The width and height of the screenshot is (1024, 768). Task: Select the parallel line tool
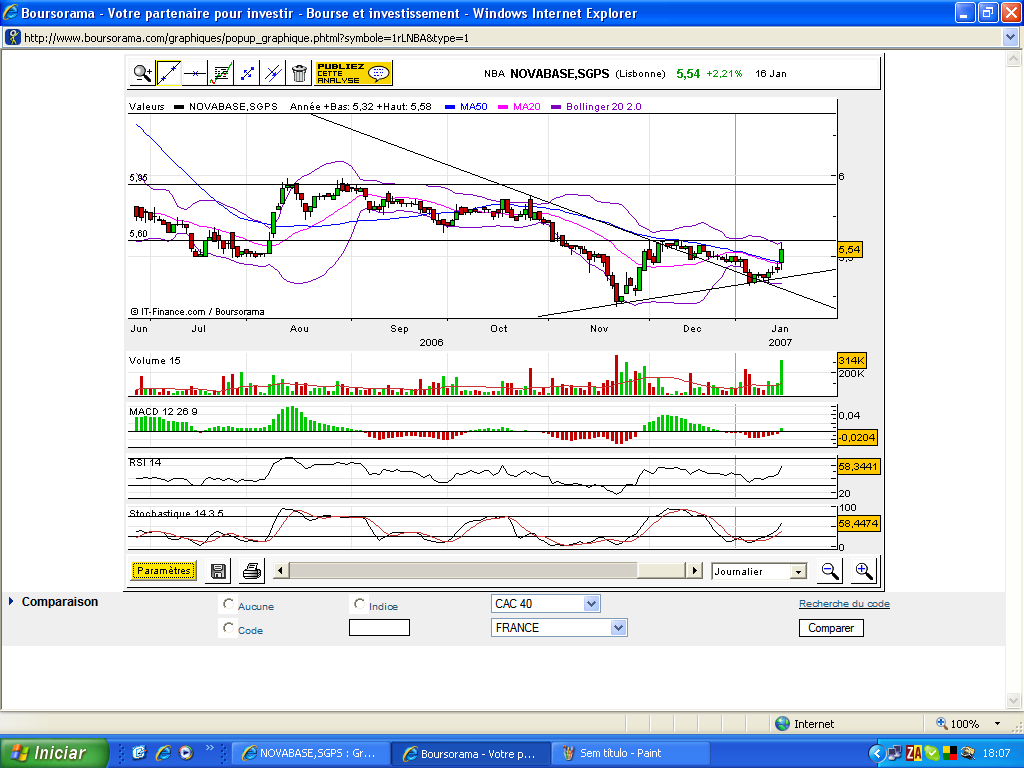273,73
